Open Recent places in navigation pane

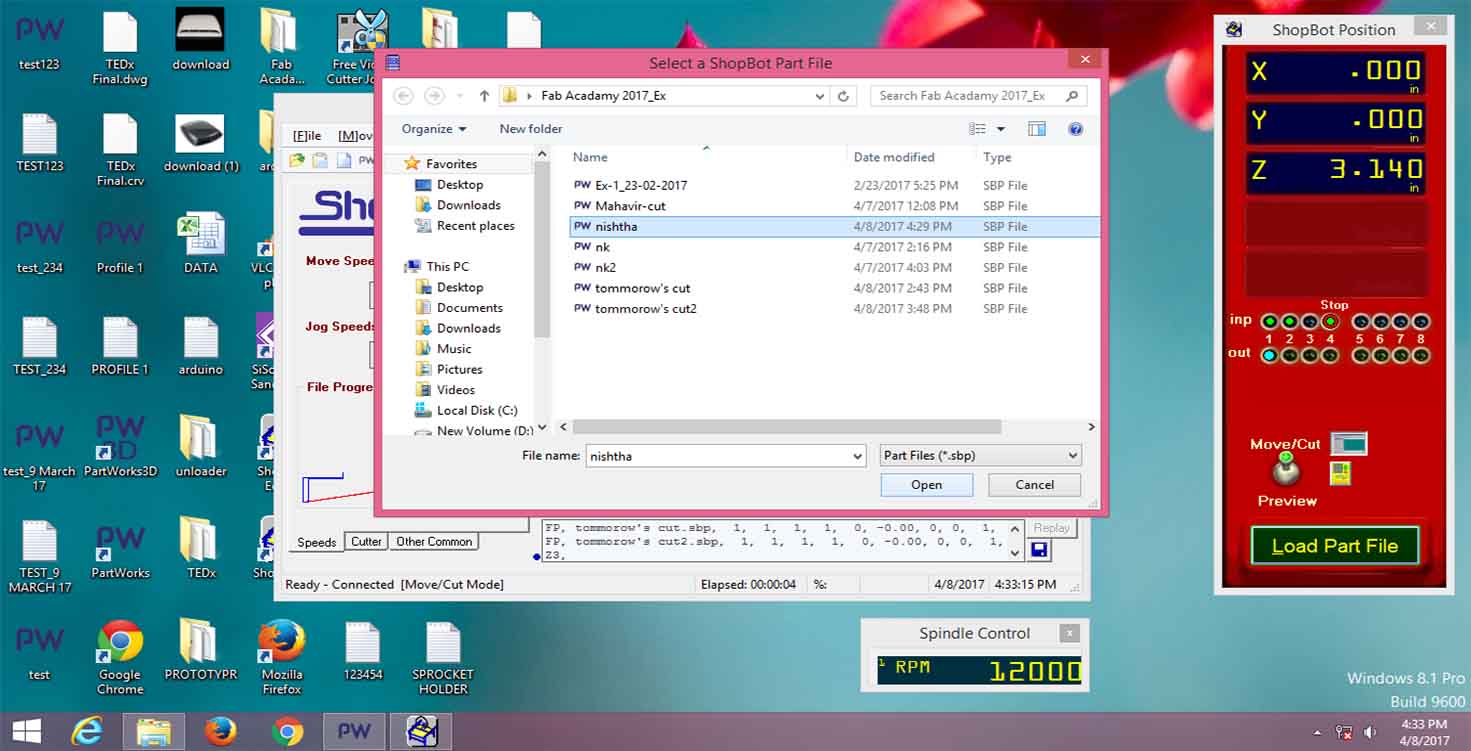click(475, 226)
